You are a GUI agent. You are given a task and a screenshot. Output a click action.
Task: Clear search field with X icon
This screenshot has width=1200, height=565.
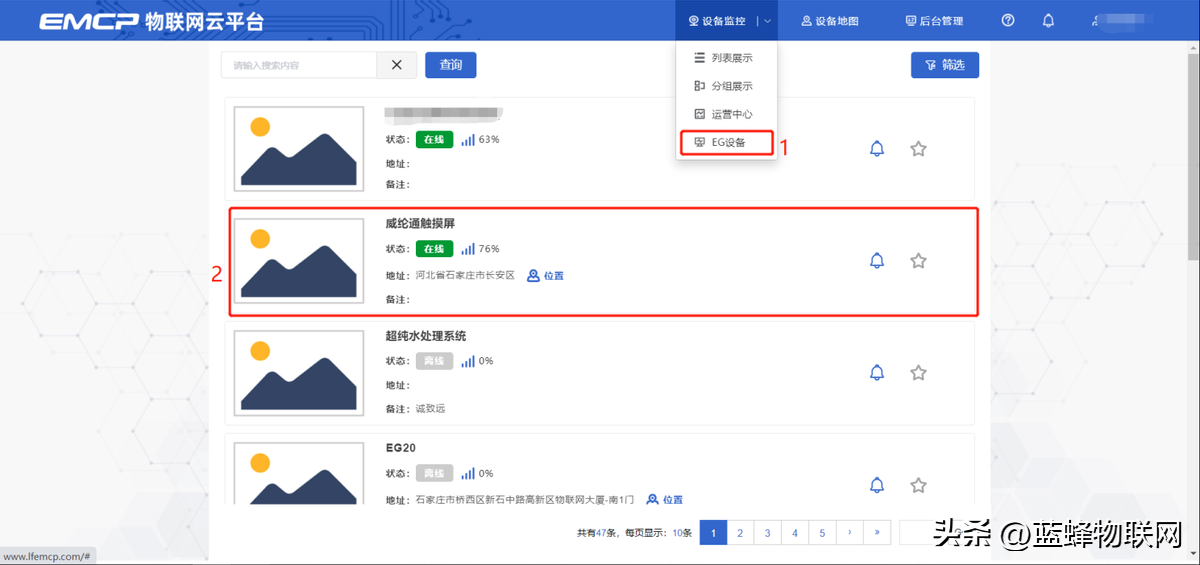tap(396, 65)
